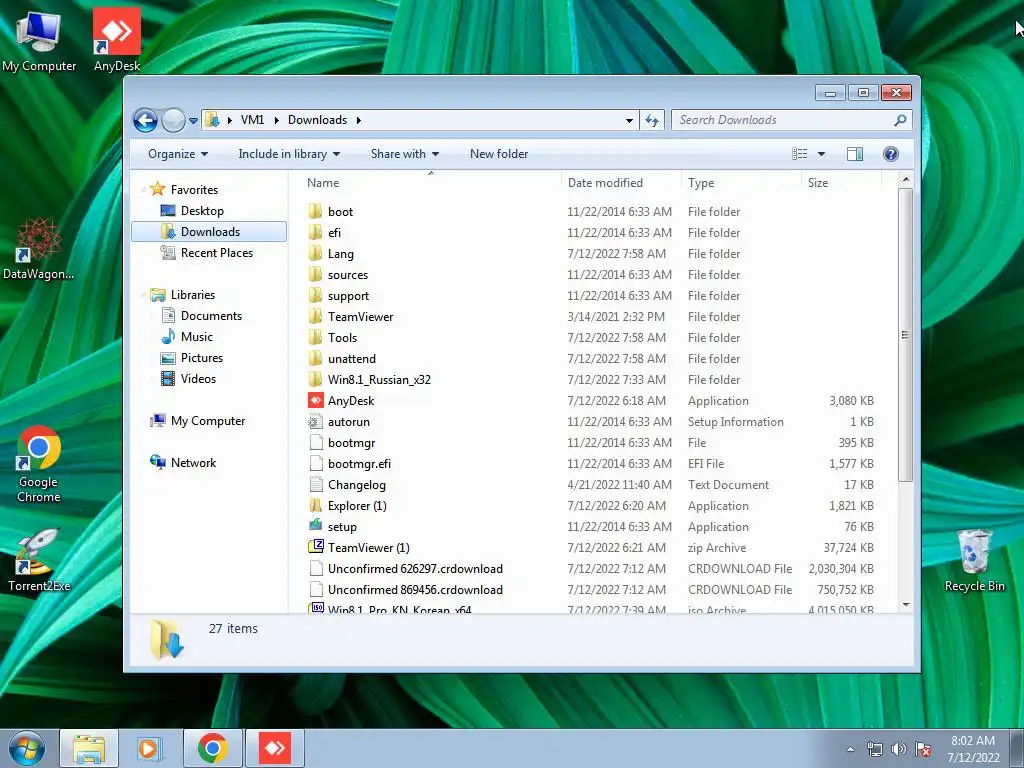Select My Computer in navigation pane
1024x768 pixels.
(x=208, y=421)
